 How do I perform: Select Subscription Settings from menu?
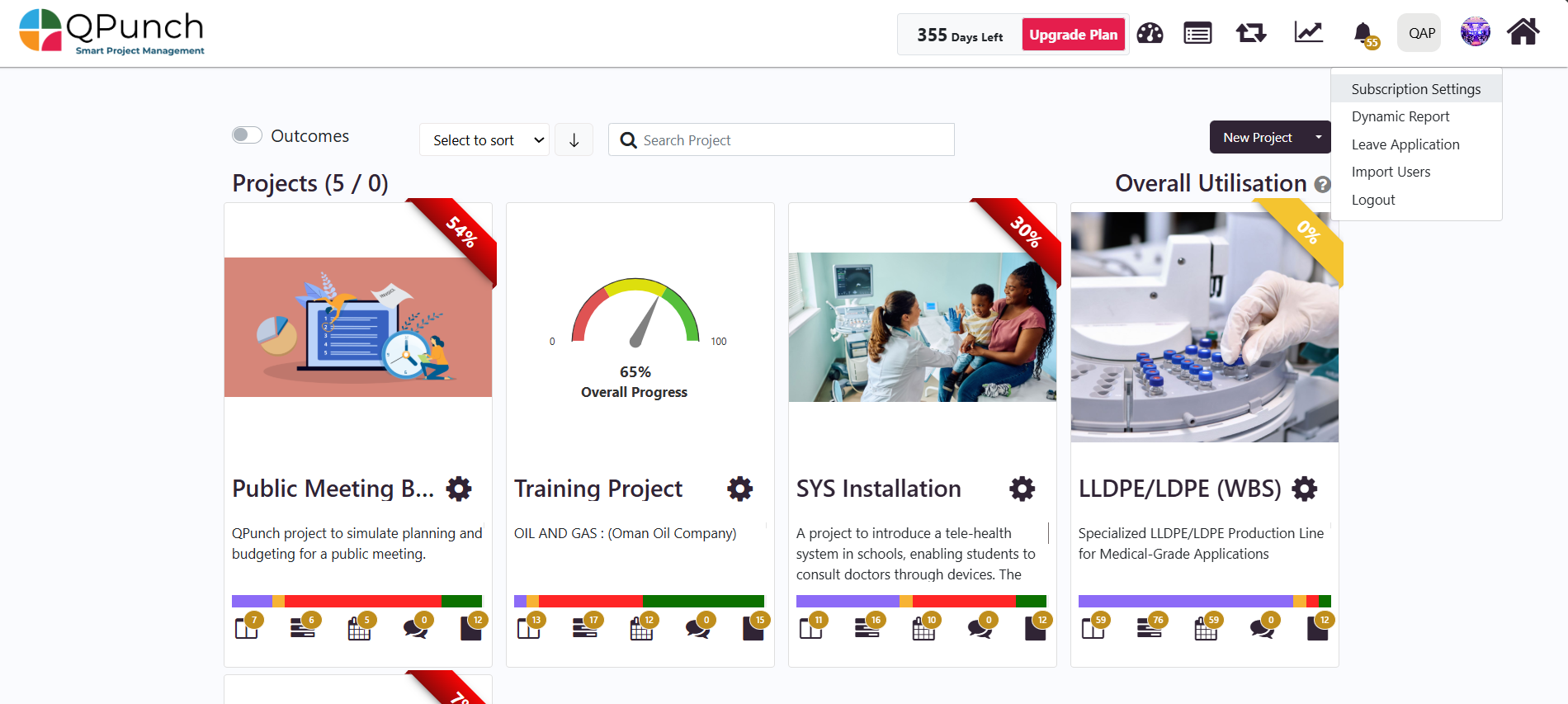[x=1415, y=89]
